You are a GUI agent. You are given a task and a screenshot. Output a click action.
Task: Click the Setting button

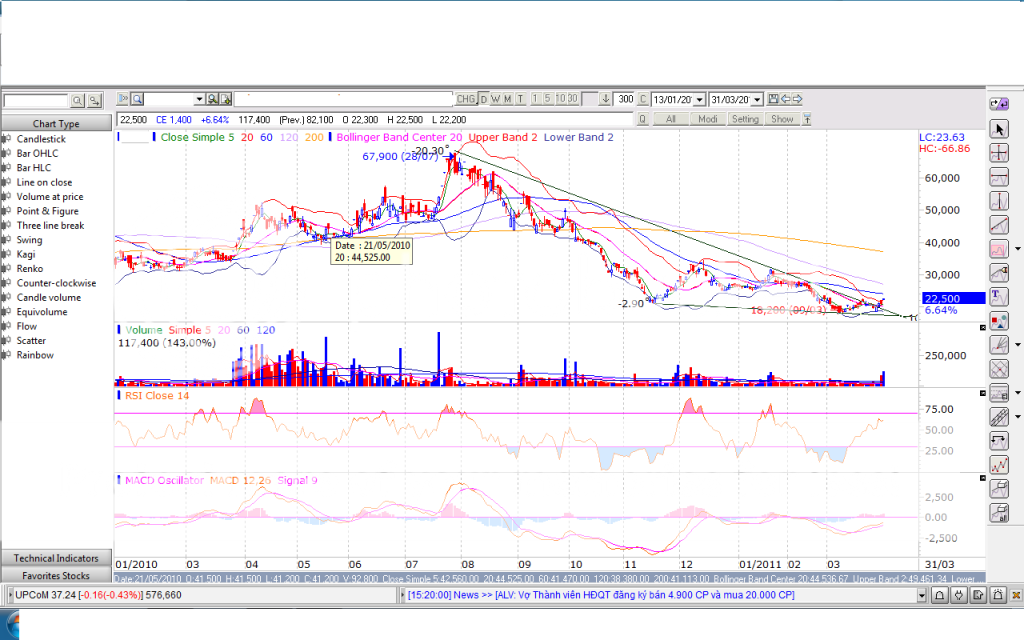[744, 119]
